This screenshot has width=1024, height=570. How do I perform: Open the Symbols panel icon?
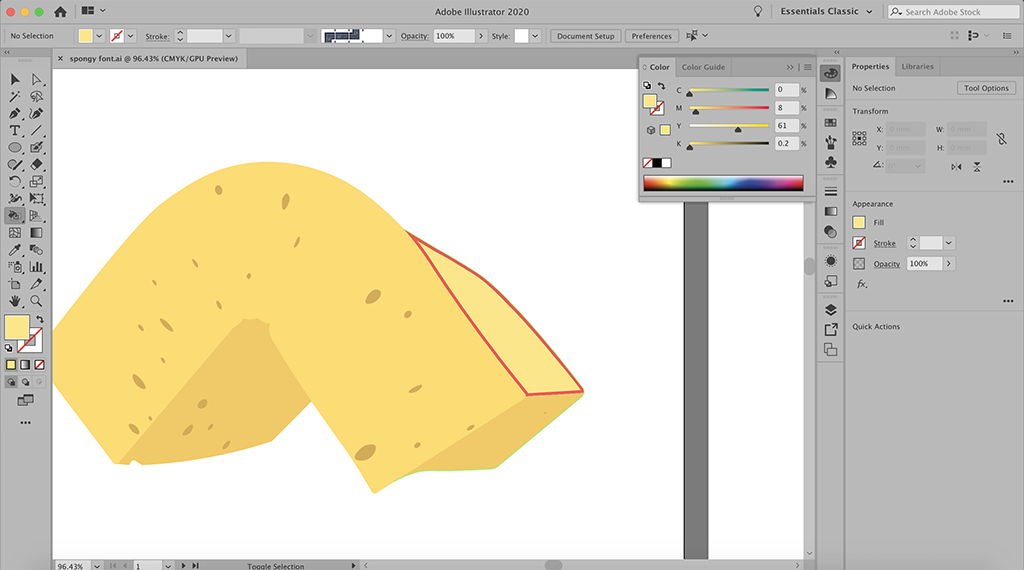[830, 161]
